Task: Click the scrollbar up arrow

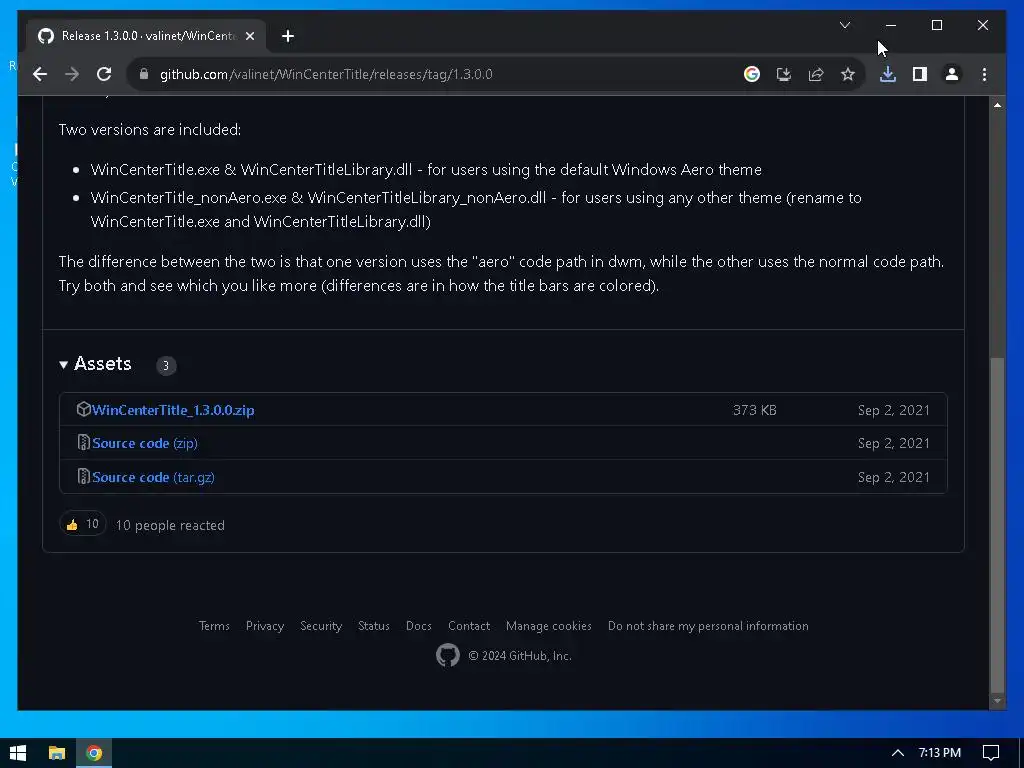Action: (997, 104)
